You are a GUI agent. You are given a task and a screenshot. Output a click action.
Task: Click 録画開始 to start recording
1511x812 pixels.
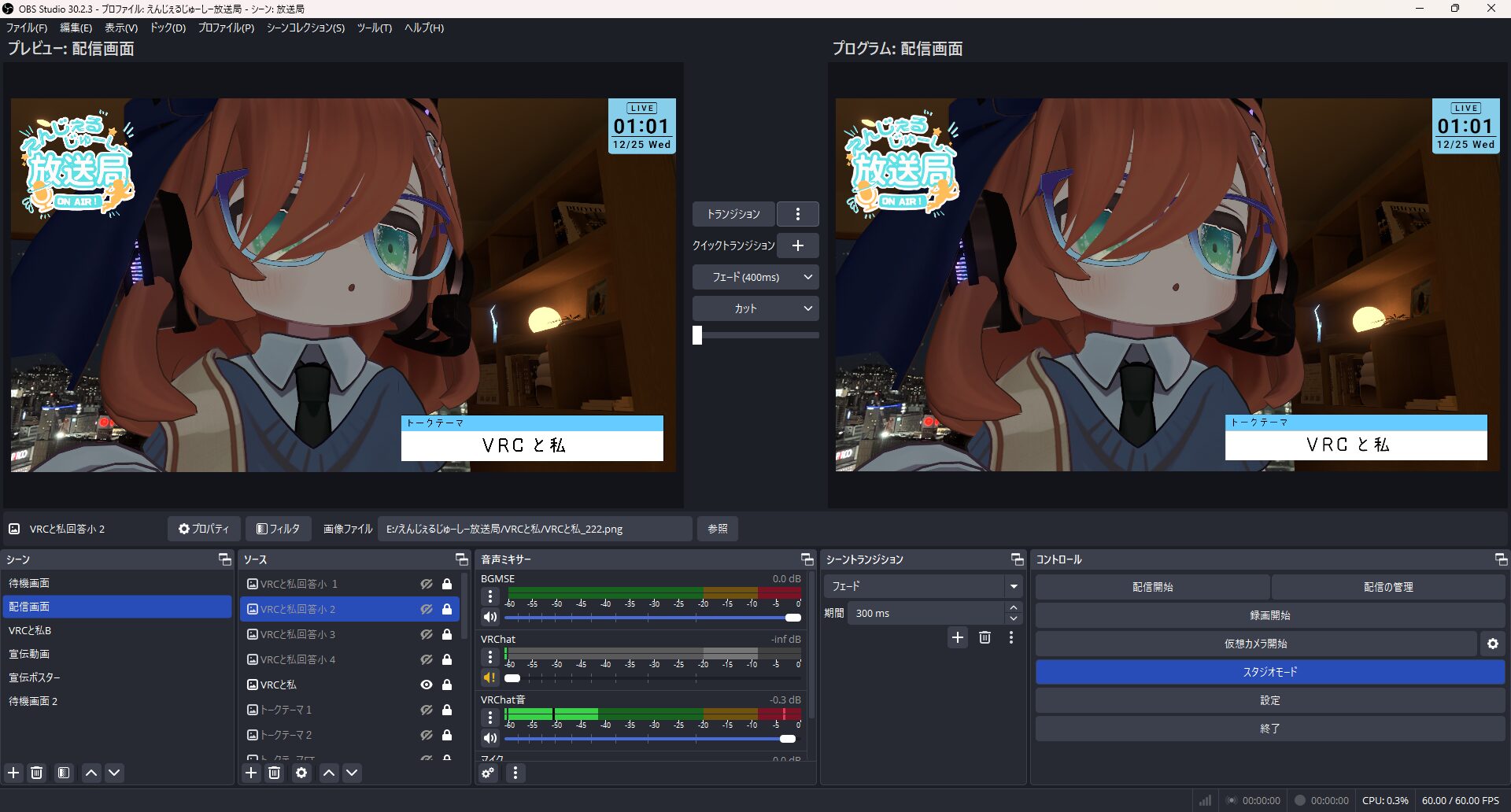[x=1270, y=615]
